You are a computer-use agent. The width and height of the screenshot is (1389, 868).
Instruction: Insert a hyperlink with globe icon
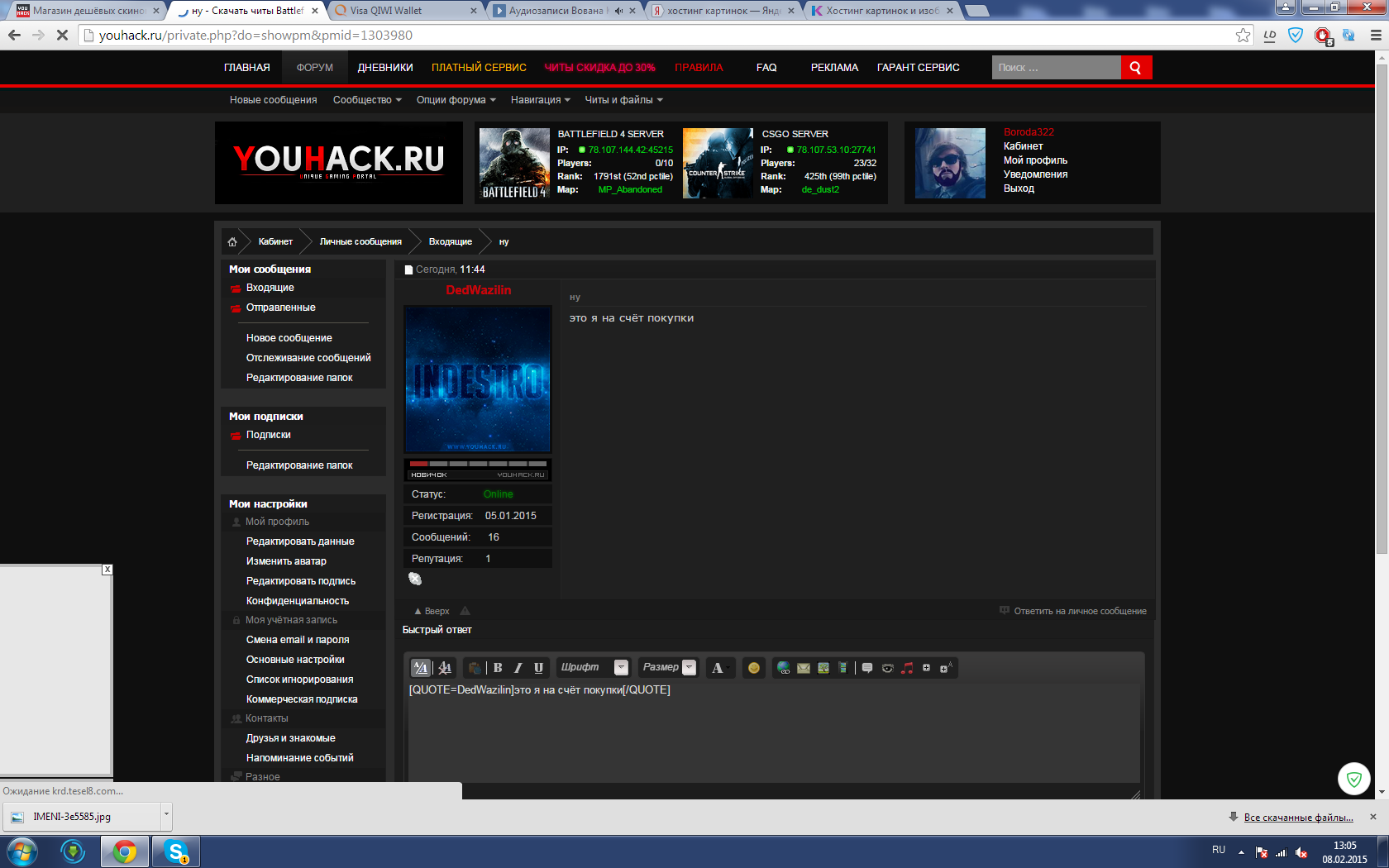click(783, 668)
